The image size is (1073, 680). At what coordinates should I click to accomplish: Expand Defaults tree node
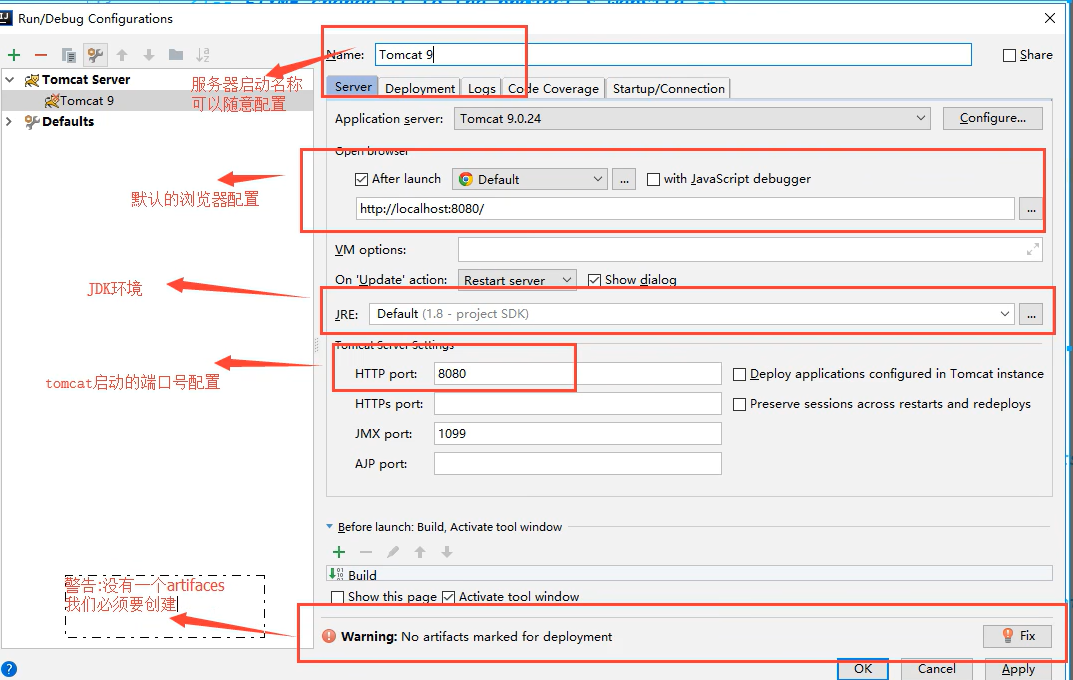9,122
